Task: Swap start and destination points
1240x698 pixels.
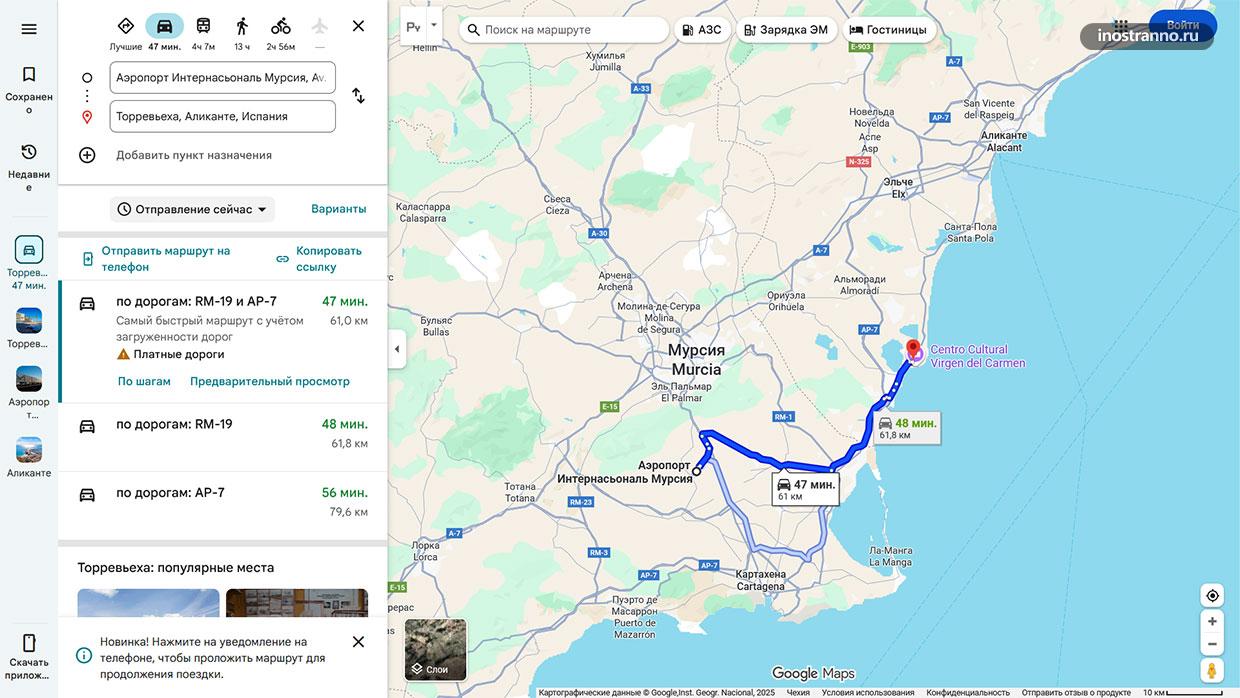Action: [x=358, y=96]
